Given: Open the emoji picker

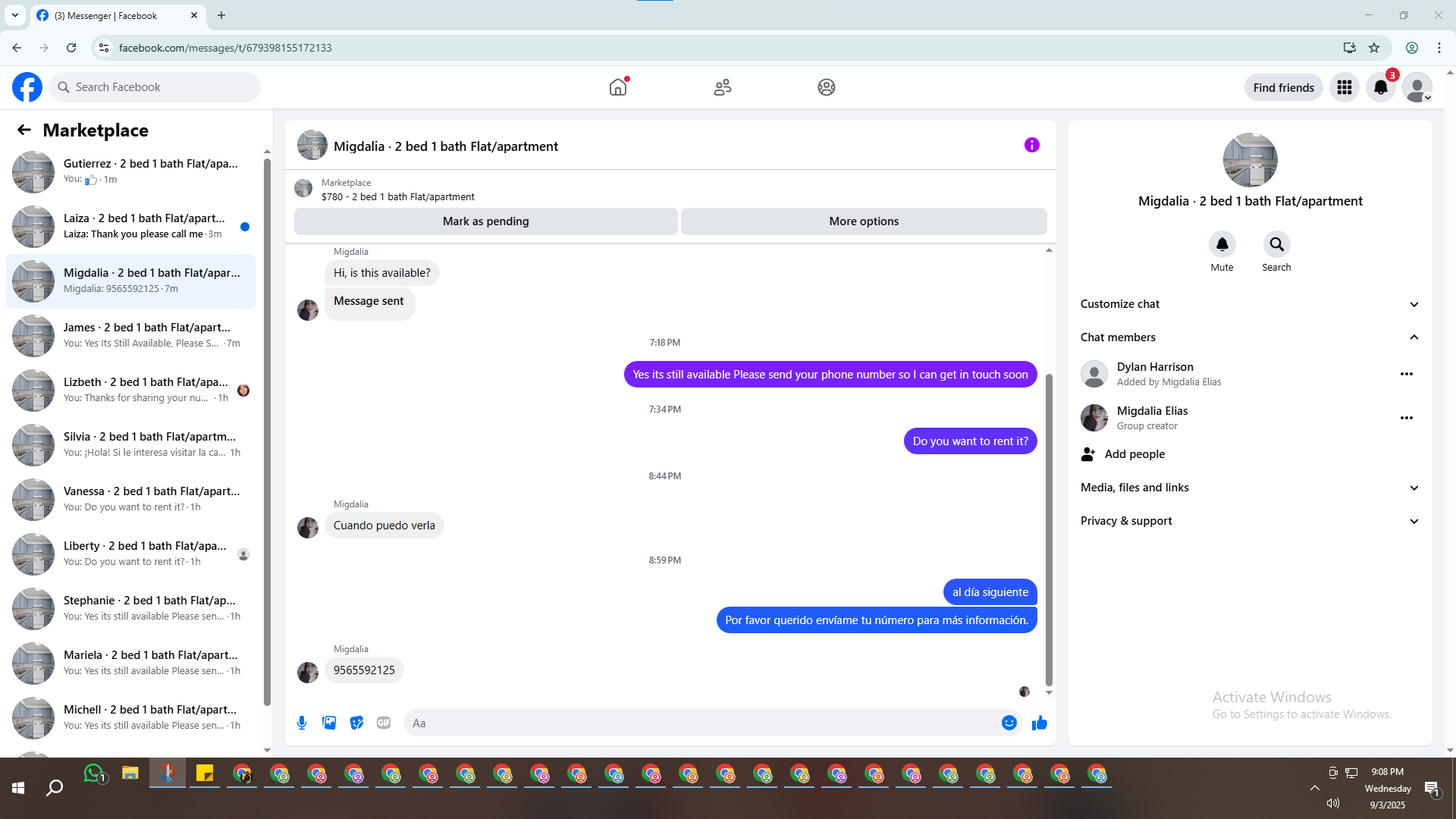Looking at the screenshot, I should tap(1009, 723).
